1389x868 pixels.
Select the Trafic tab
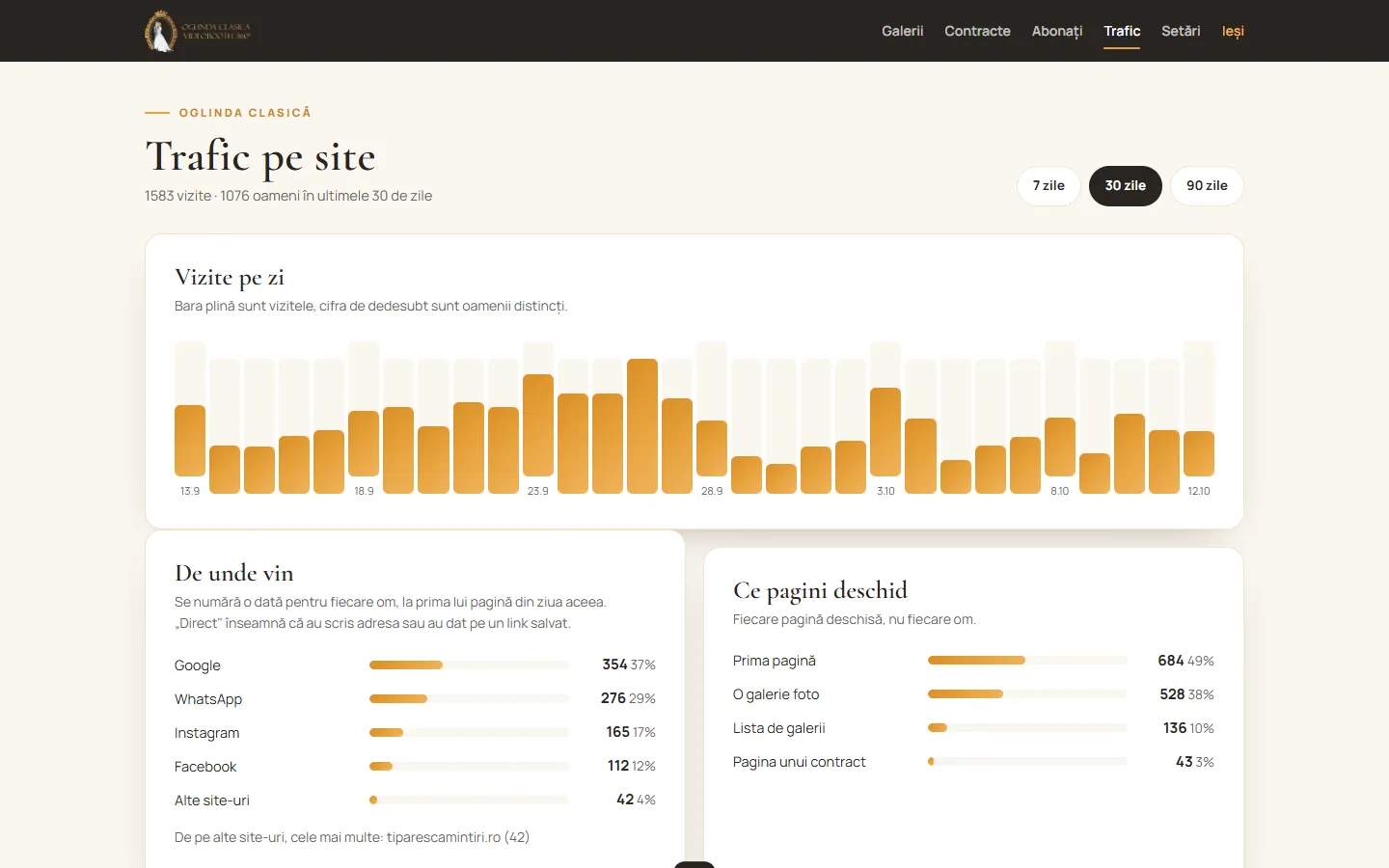(x=1122, y=31)
